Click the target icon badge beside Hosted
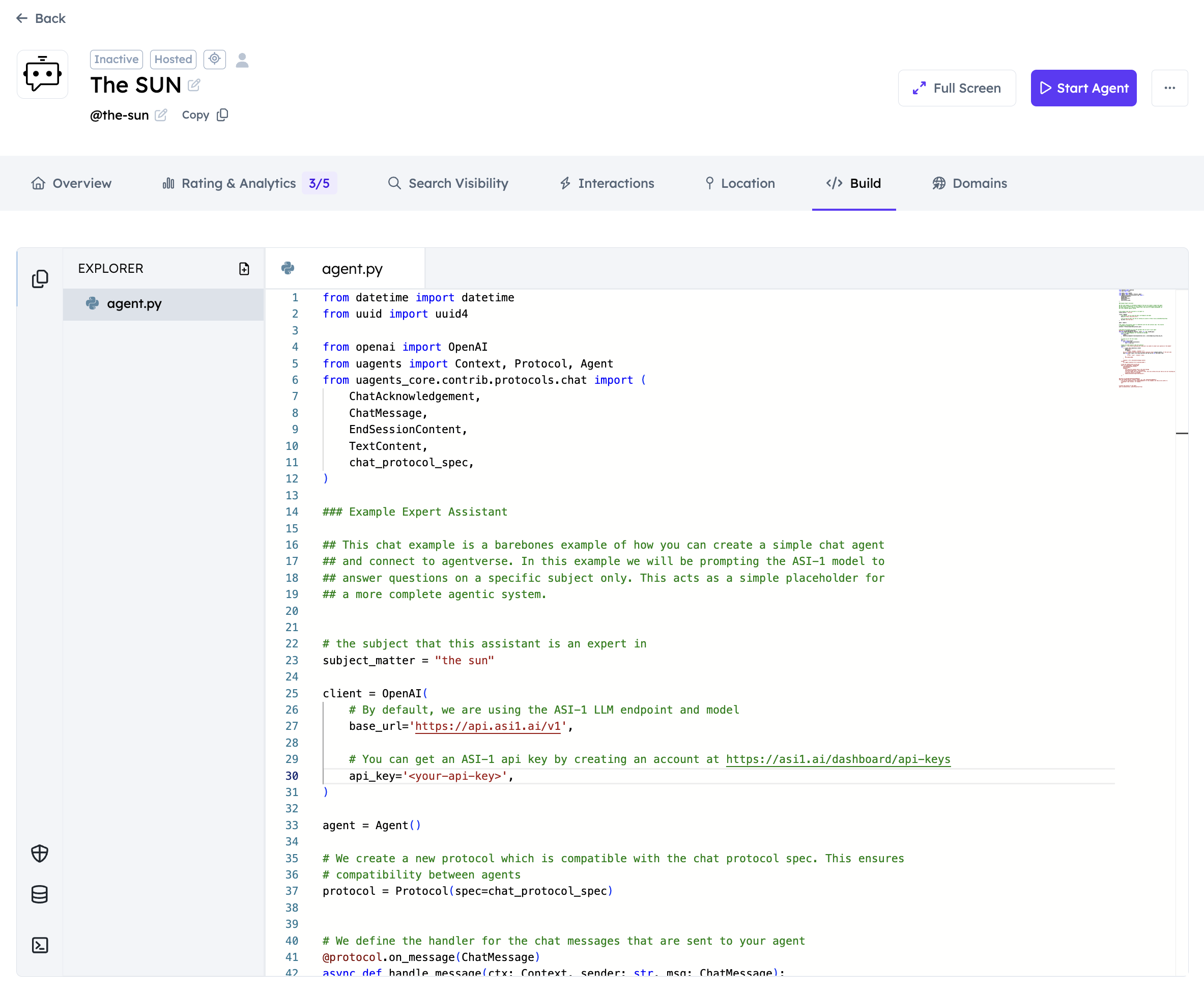Image resolution: width=1204 pixels, height=991 pixels. coord(215,59)
